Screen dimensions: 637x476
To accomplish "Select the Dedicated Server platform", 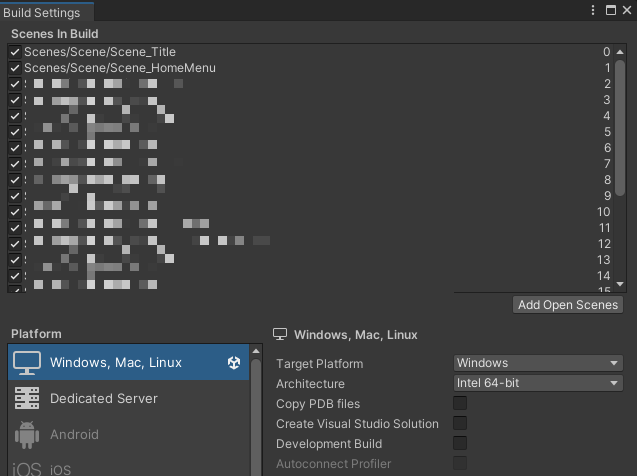I will tap(128, 398).
